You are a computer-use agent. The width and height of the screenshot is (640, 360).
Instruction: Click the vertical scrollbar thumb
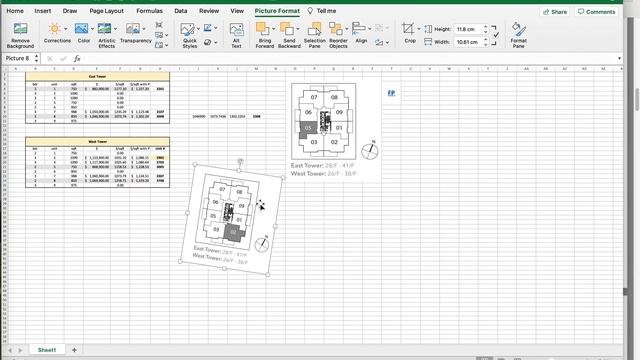(x=637, y=99)
